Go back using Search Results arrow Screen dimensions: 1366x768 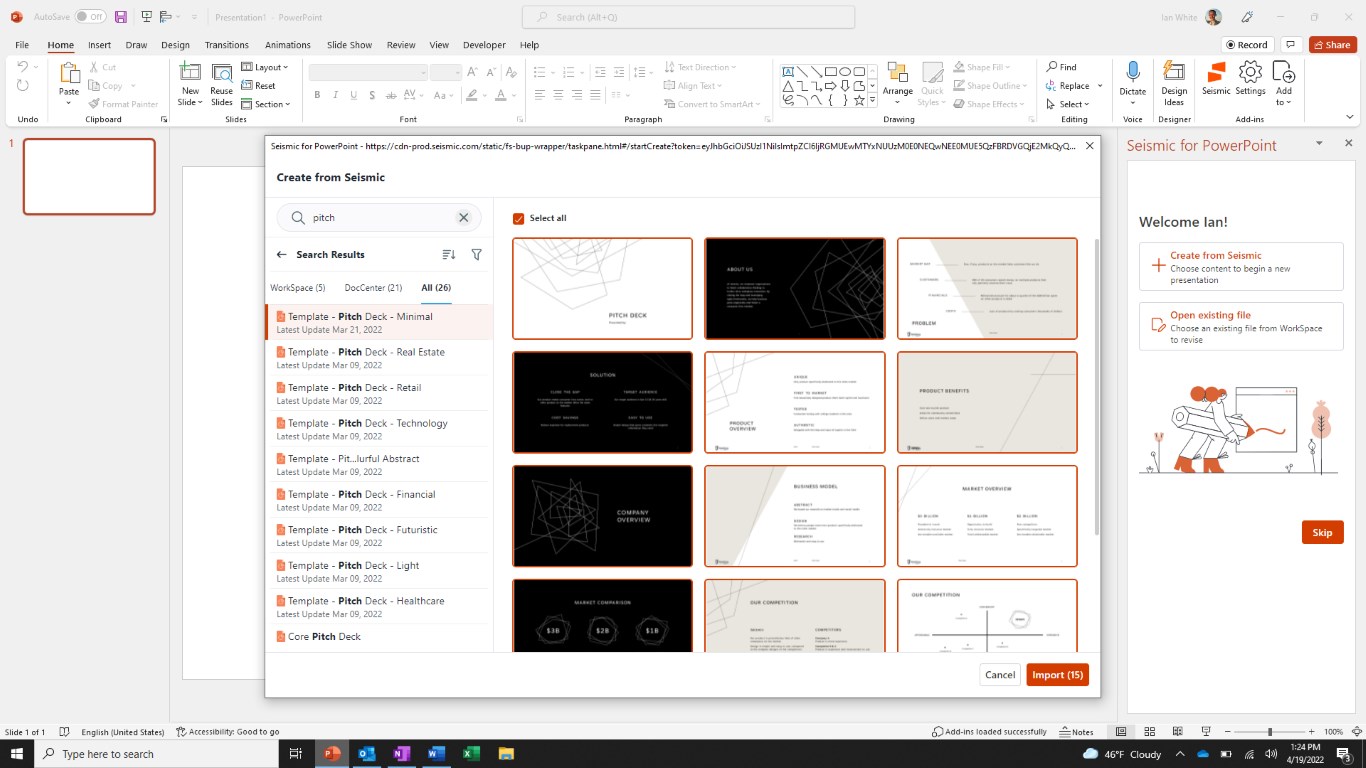point(282,255)
